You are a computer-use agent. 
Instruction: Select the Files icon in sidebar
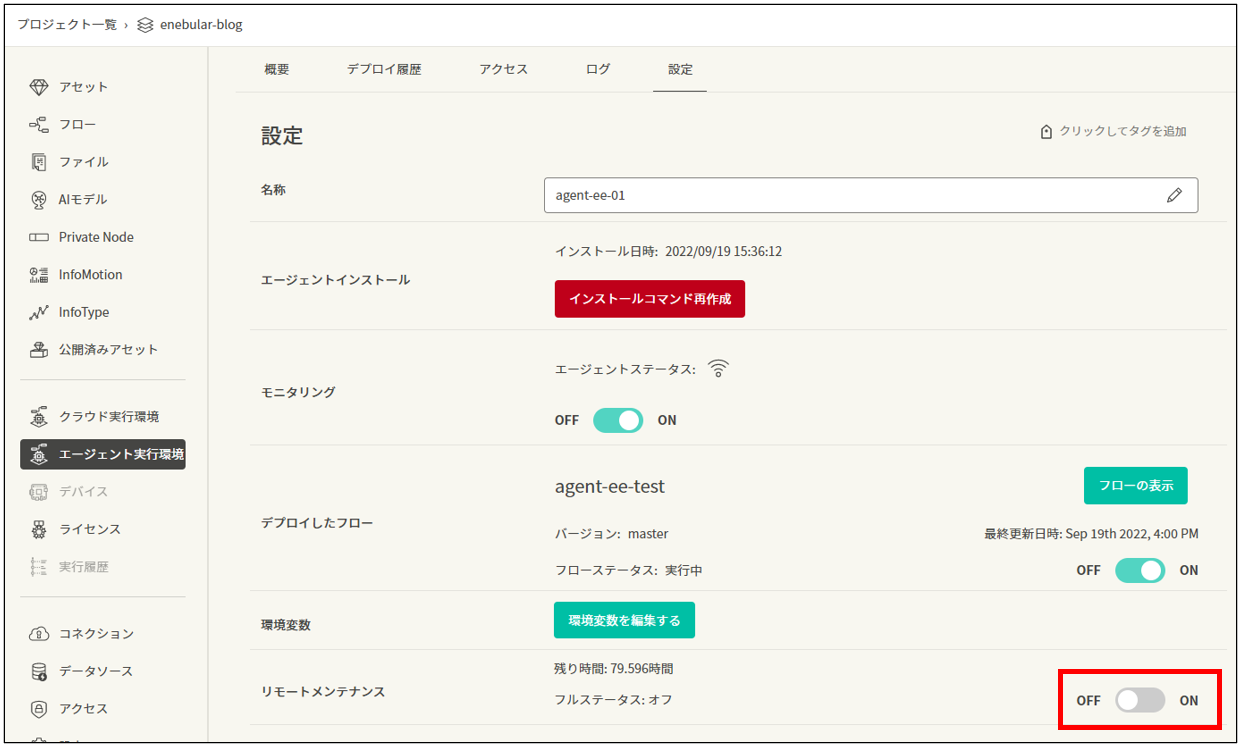pos(39,162)
